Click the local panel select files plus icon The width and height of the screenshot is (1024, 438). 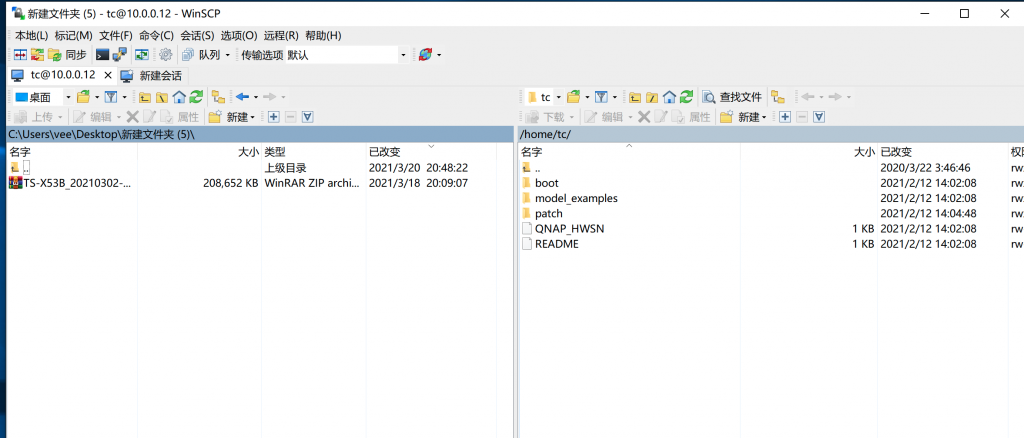[274, 117]
